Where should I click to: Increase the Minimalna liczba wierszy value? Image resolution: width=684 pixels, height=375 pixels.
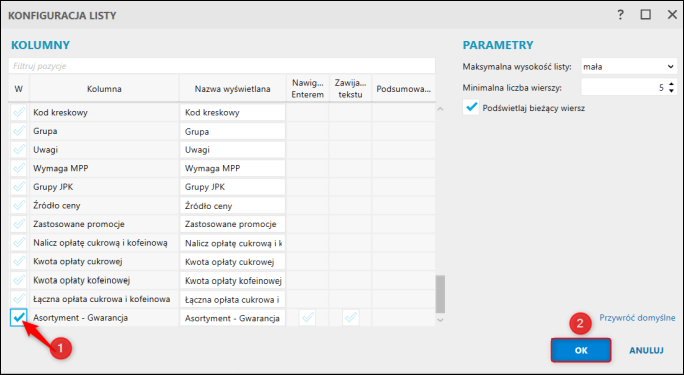point(672,85)
